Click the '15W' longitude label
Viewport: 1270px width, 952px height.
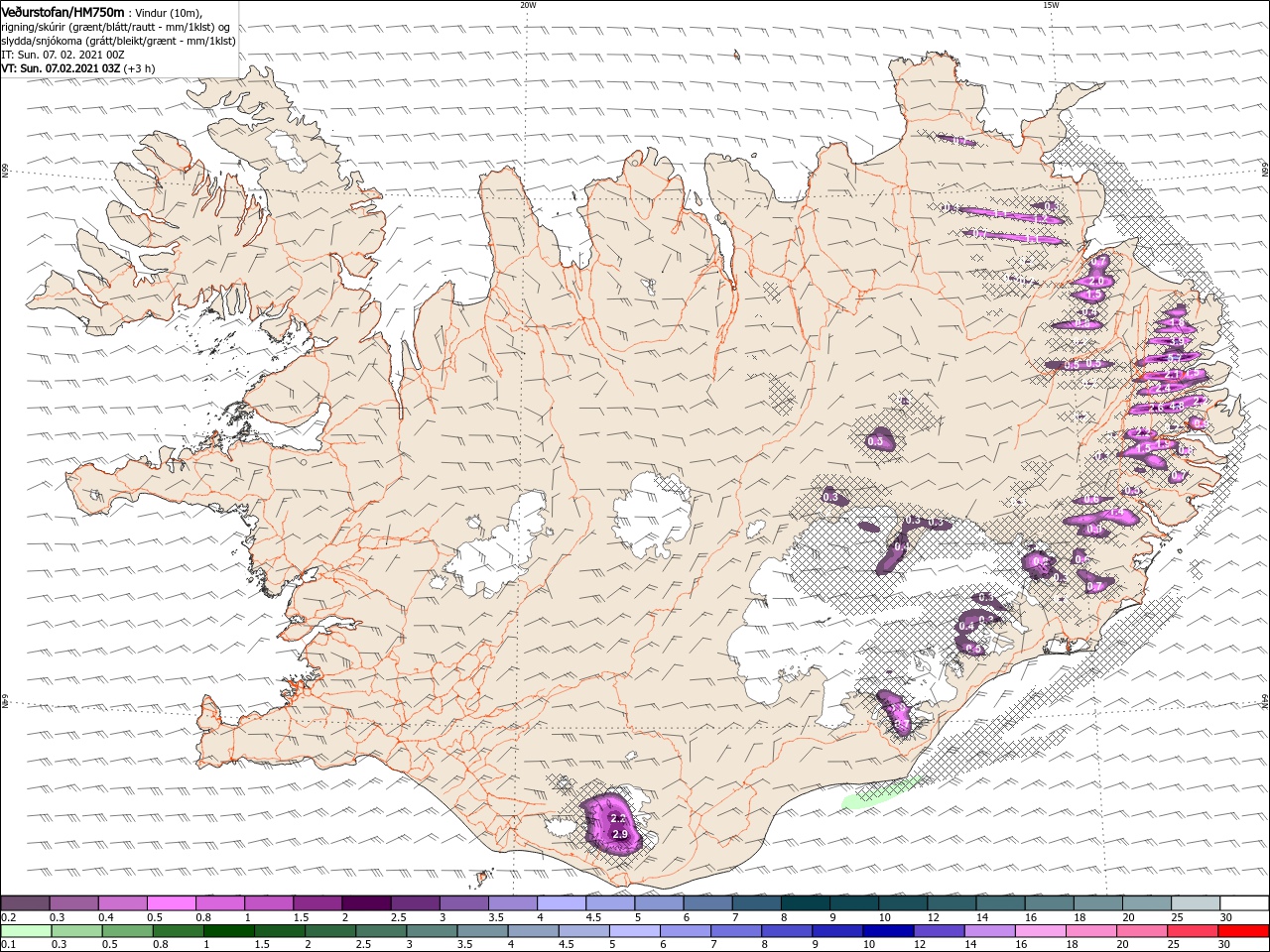(1051, 5)
